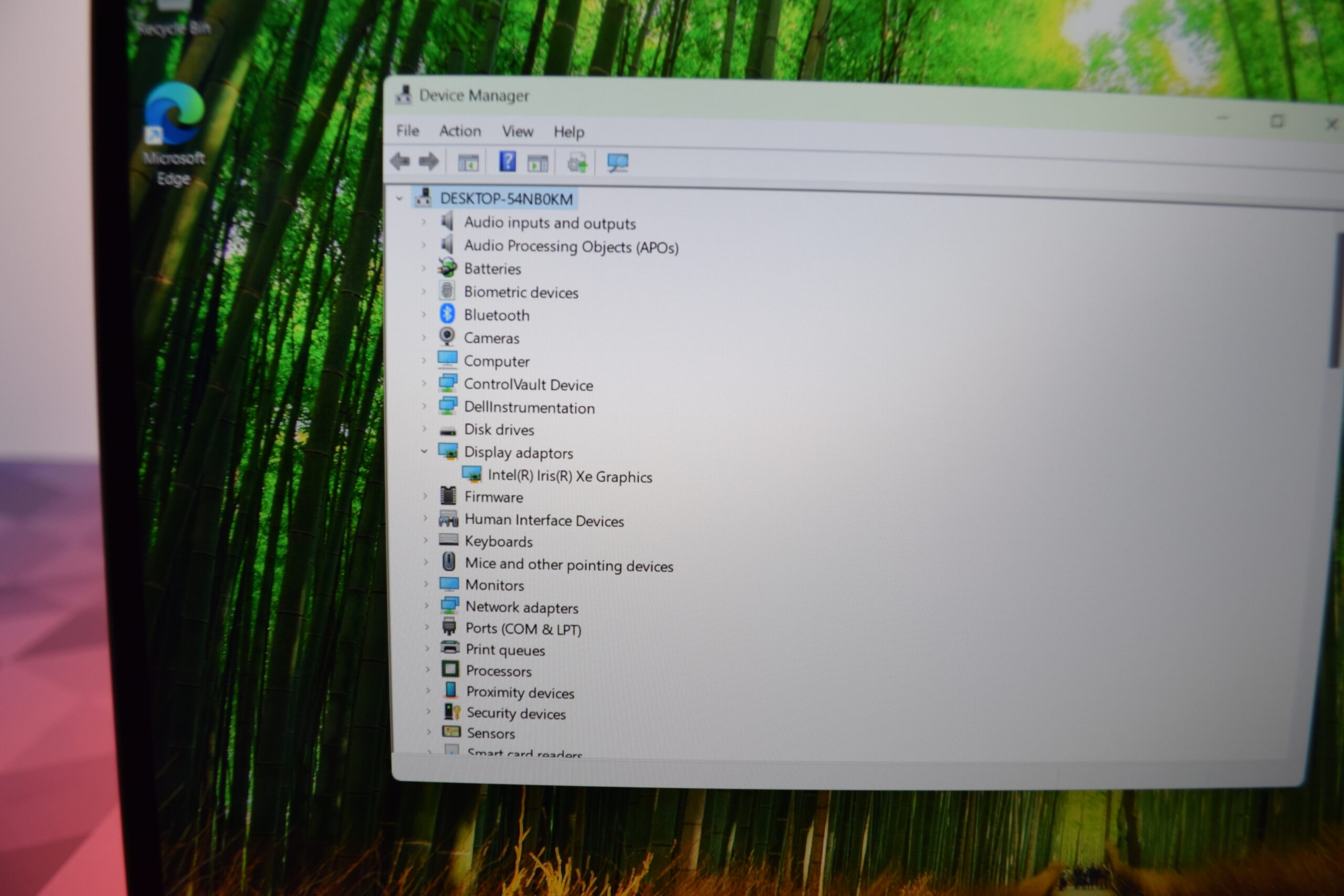Expand the Disk drives category

[x=424, y=428]
